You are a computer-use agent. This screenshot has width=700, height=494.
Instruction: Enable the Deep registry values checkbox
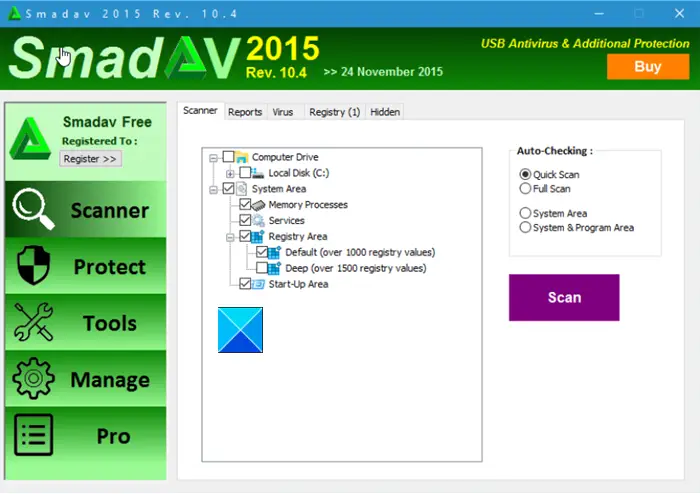coord(262,268)
